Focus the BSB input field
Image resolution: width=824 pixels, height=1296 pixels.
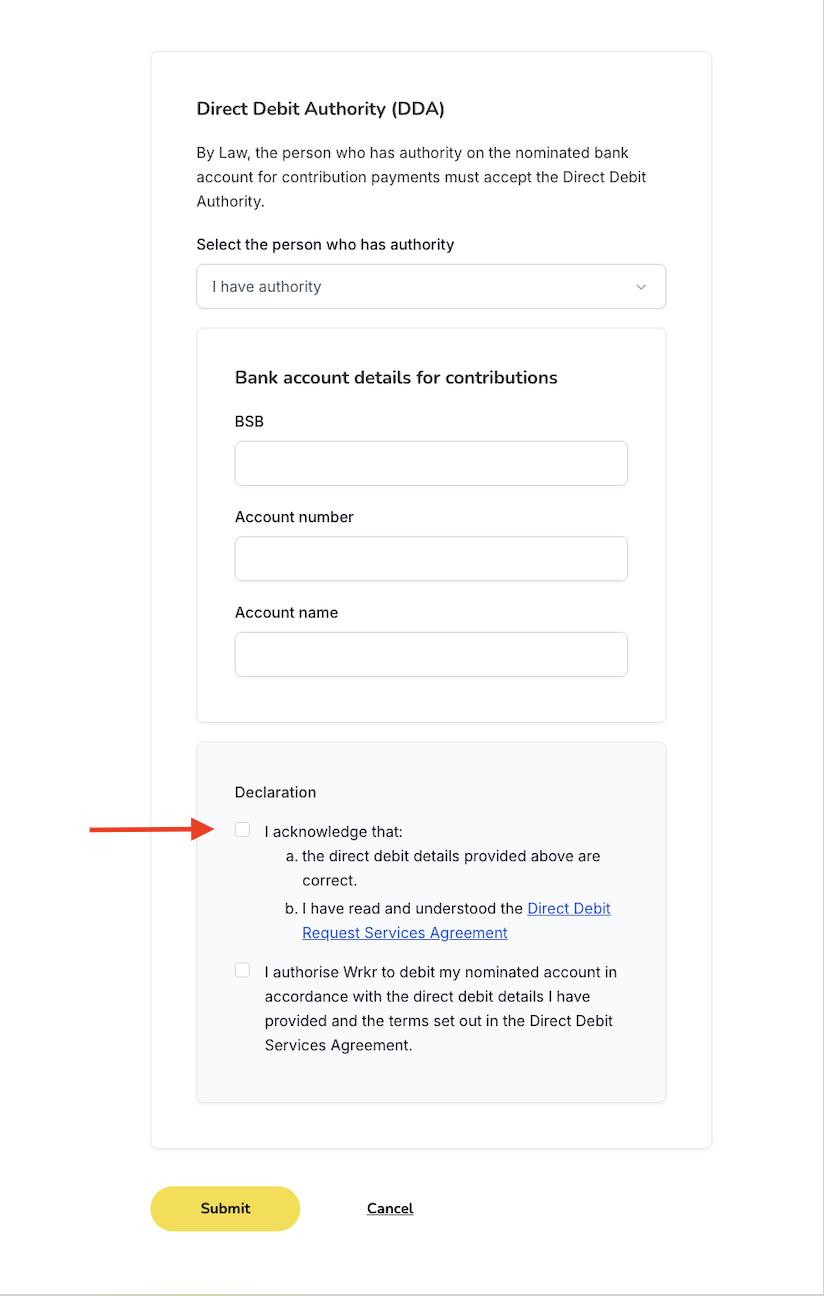coord(431,463)
